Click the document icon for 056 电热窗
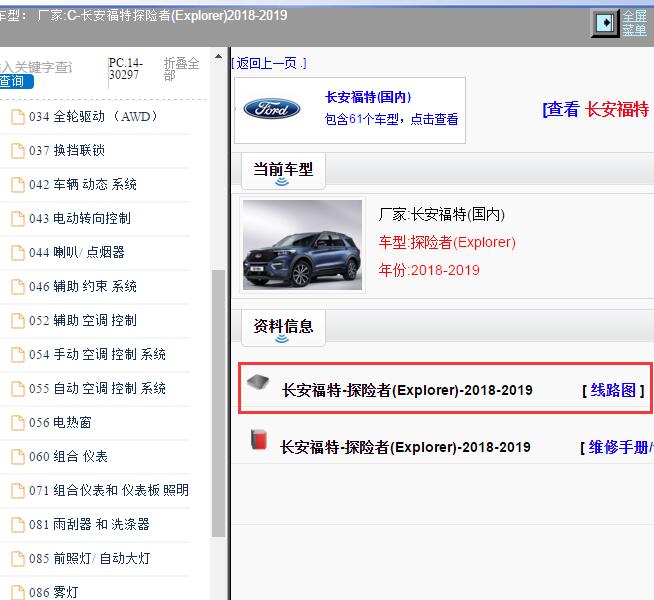 (18, 423)
